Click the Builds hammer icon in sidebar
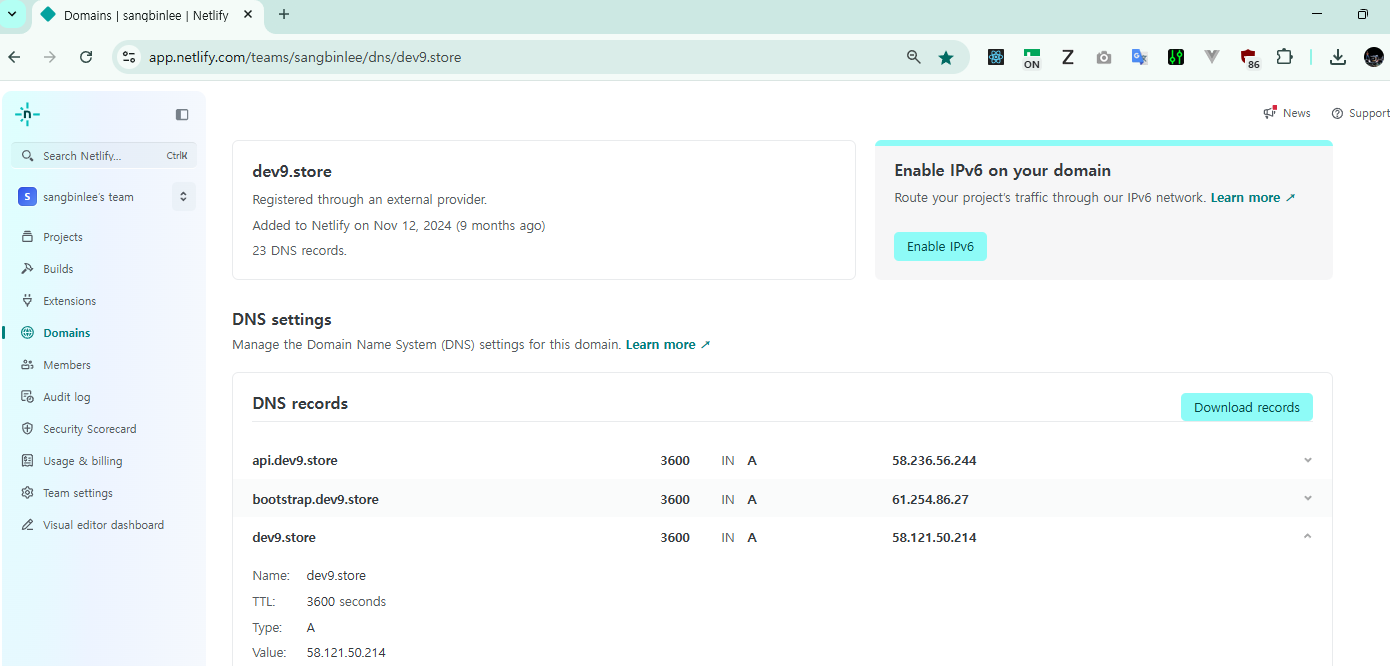Viewport: 1390px width, 666px height. click(27, 269)
